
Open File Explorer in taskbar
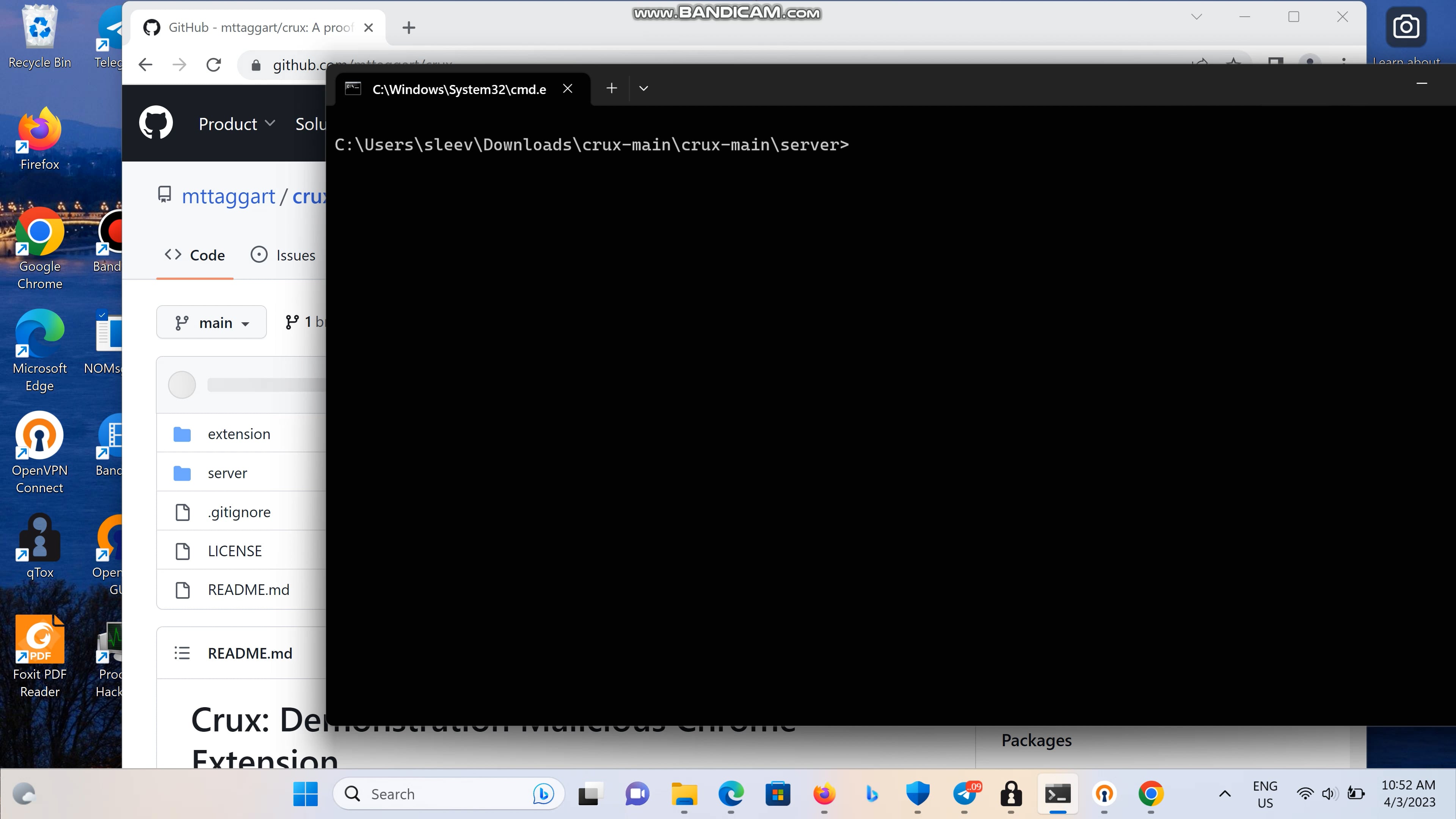(684, 794)
